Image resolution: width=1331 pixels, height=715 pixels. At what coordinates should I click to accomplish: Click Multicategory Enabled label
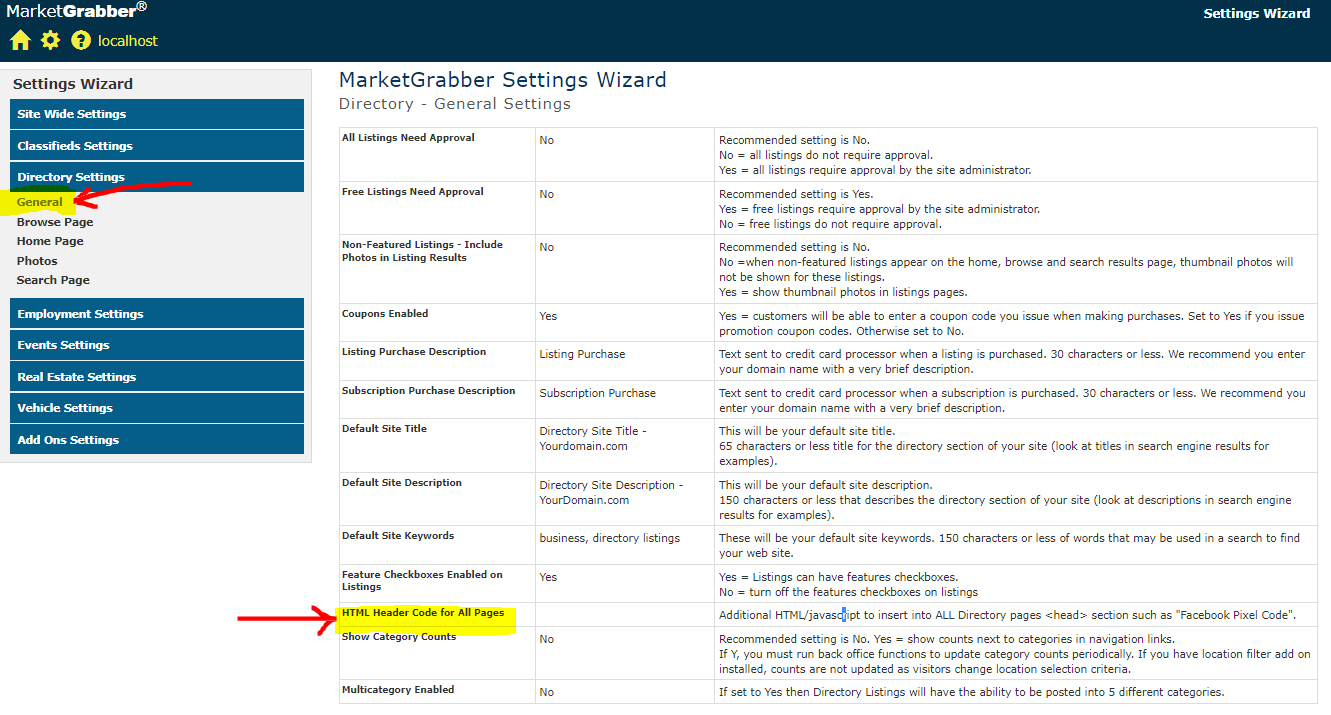pyautogui.click(x=398, y=689)
